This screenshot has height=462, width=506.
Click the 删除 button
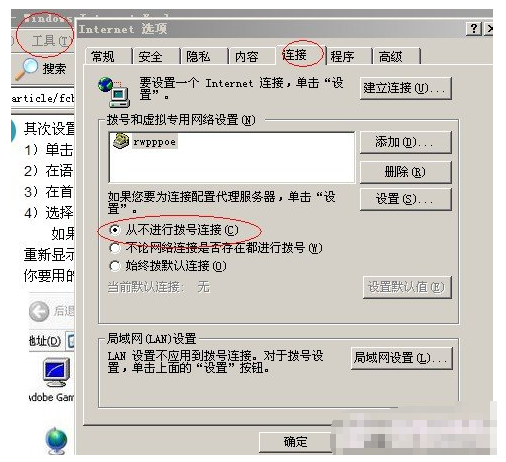point(406,172)
